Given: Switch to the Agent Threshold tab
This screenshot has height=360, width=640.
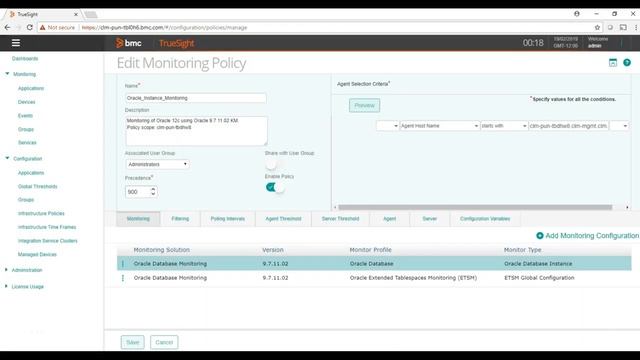Looking at the screenshot, I should [x=283, y=219].
